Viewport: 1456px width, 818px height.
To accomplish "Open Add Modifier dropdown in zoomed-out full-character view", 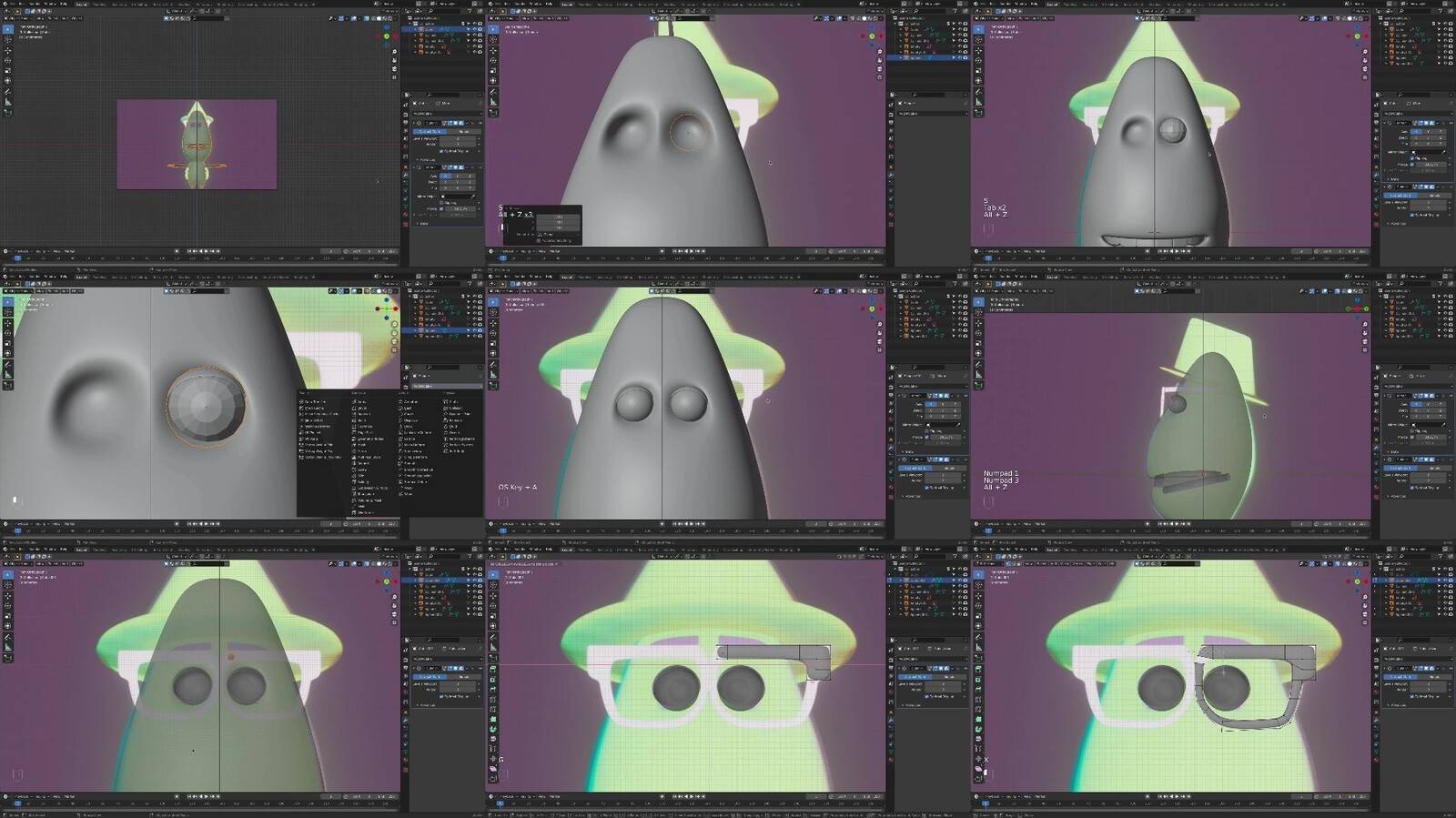I will [x=448, y=114].
